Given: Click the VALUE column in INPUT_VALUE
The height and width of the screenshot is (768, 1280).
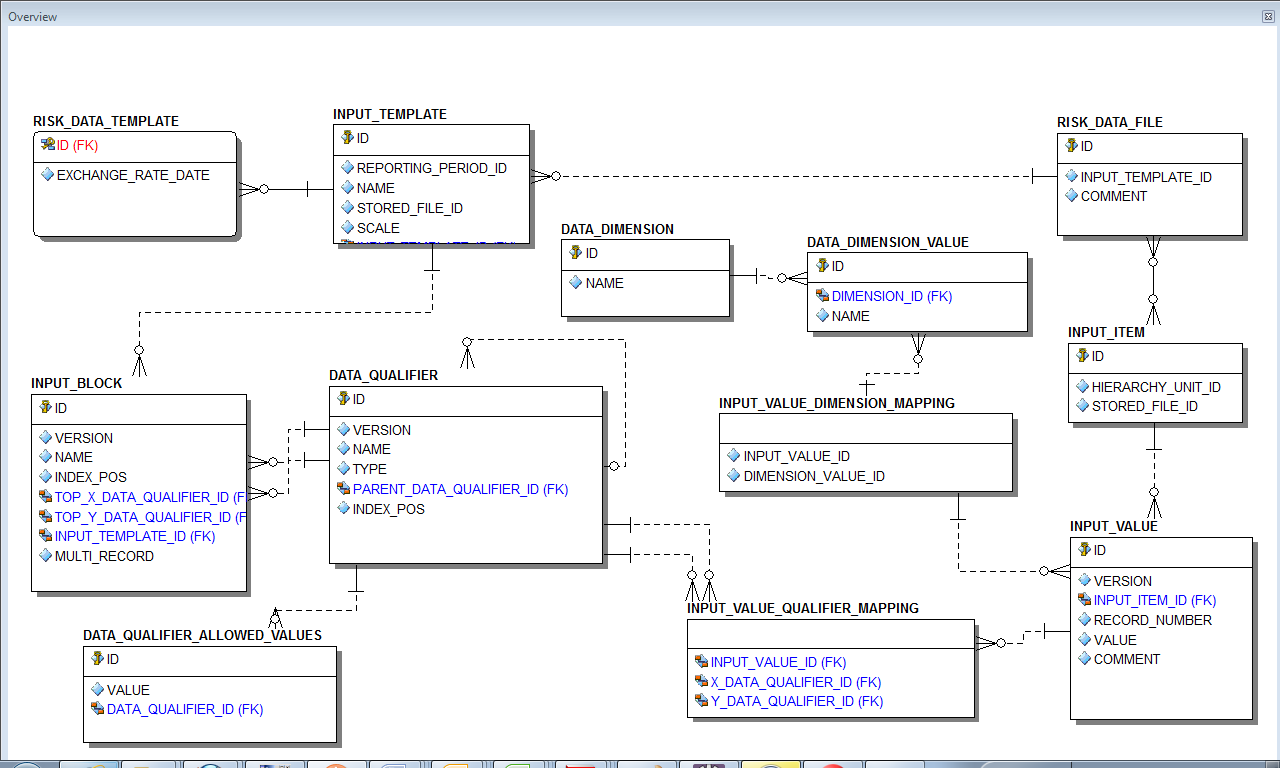Looking at the screenshot, I should [x=1115, y=640].
